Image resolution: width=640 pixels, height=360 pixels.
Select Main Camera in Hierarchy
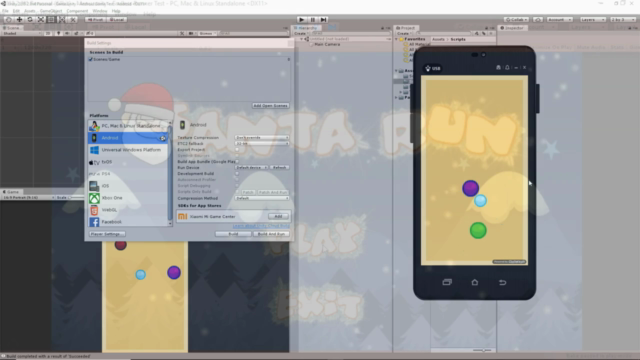pyautogui.click(x=327, y=44)
